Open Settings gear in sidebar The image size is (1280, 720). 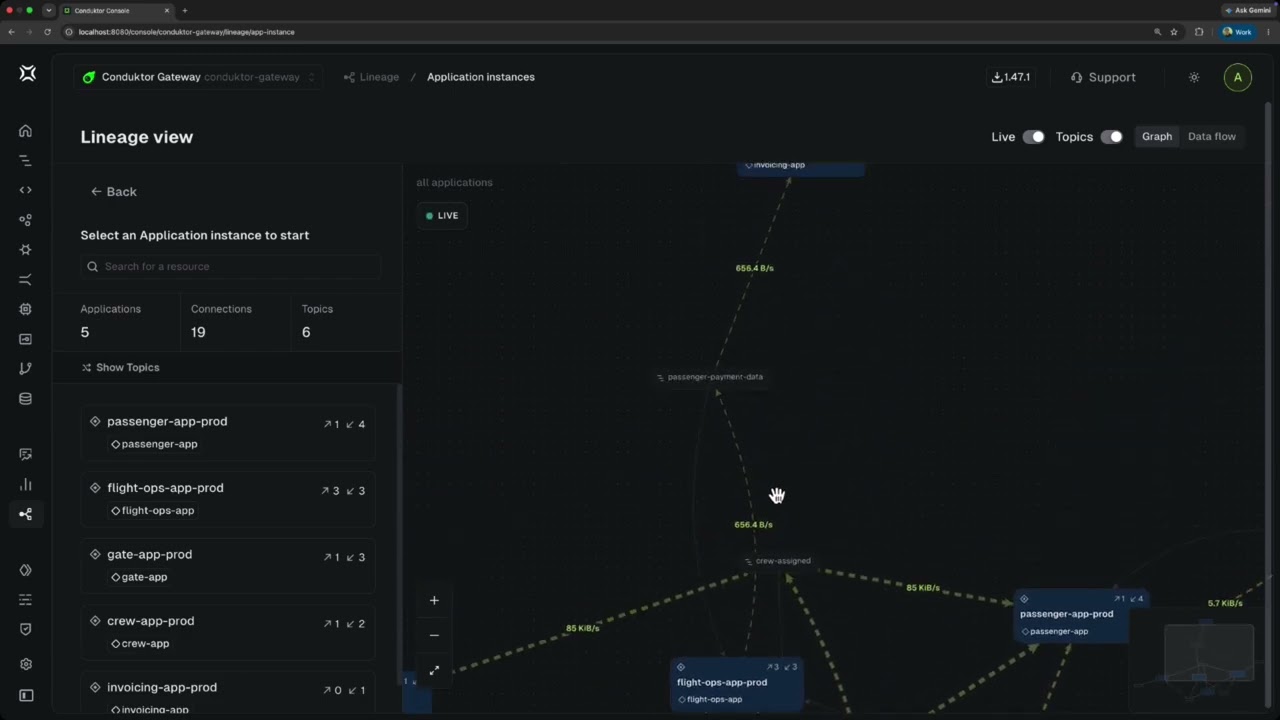pyautogui.click(x=26, y=664)
